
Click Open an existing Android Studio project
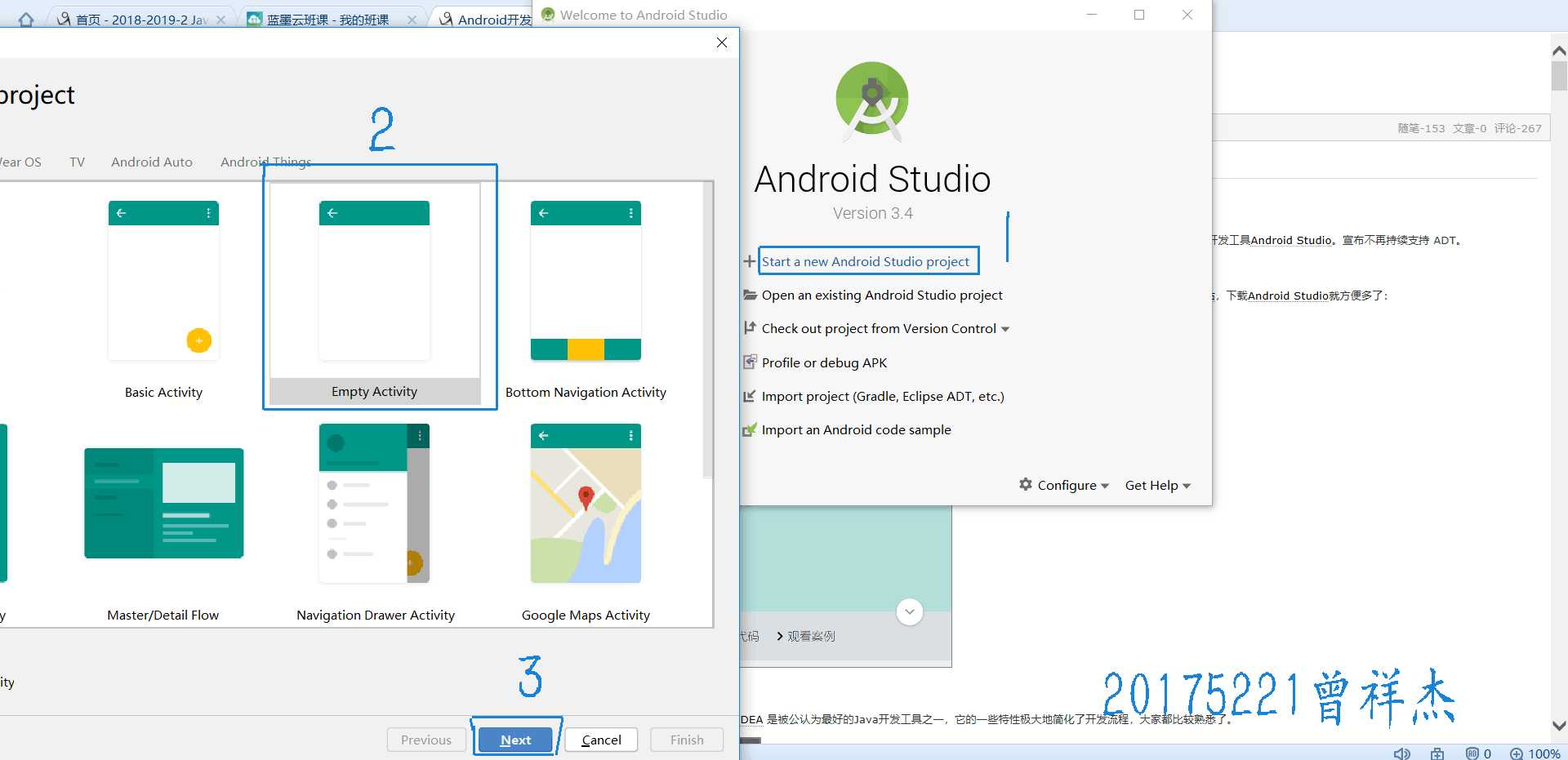[882, 295]
